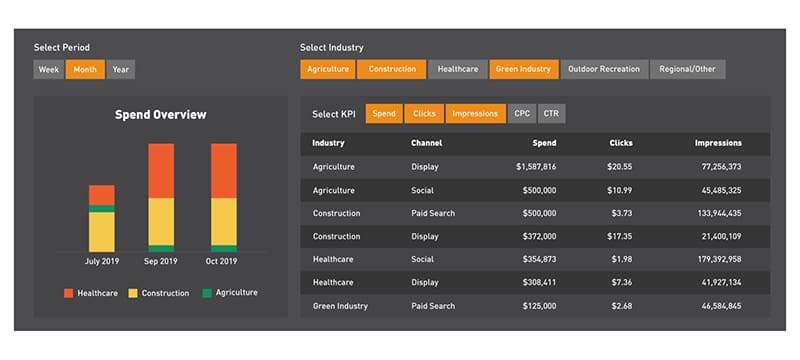Click the $2.68 clicks value
The height and width of the screenshot is (360, 800).
pos(622,306)
